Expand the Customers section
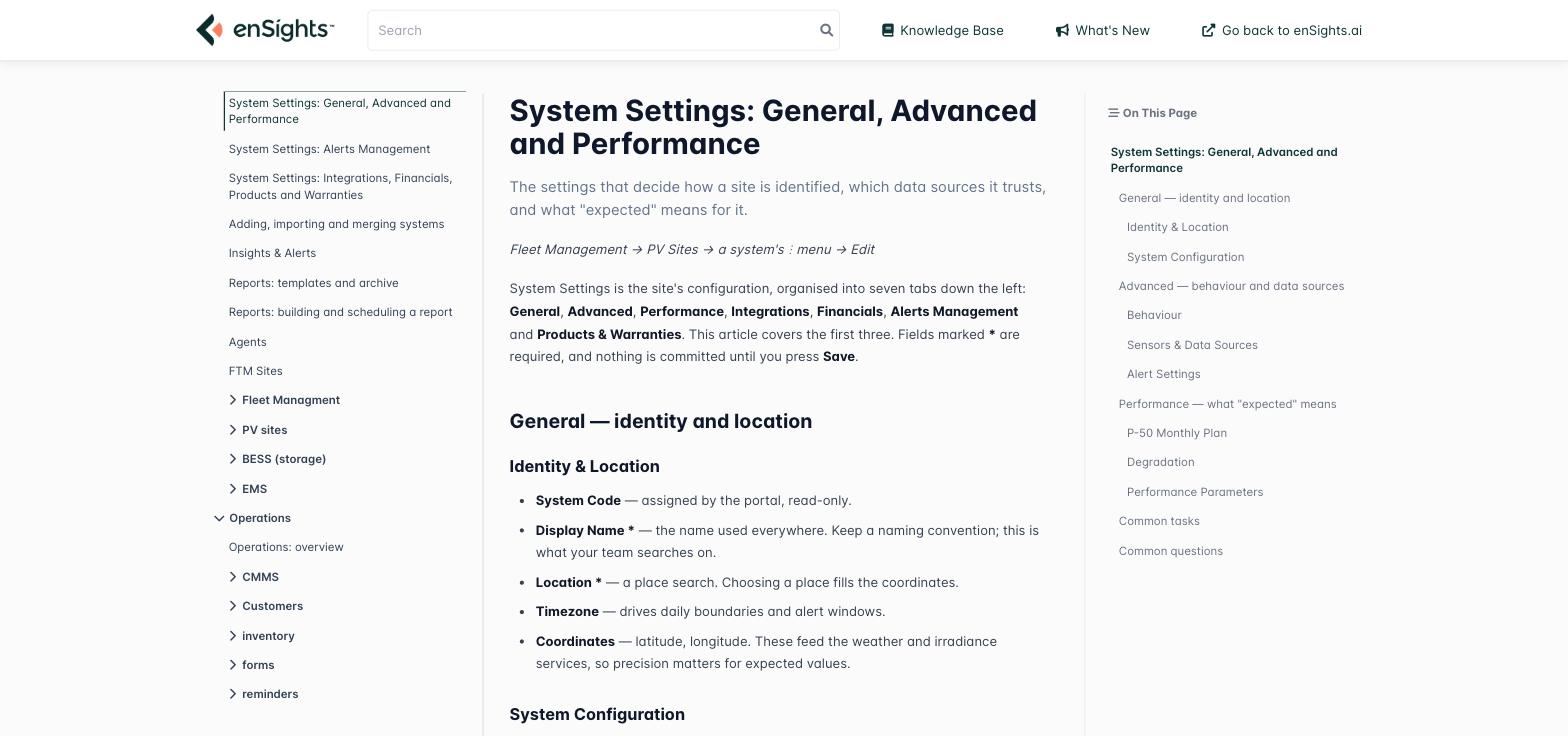The width and height of the screenshot is (1568, 737). tap(233, 606)
